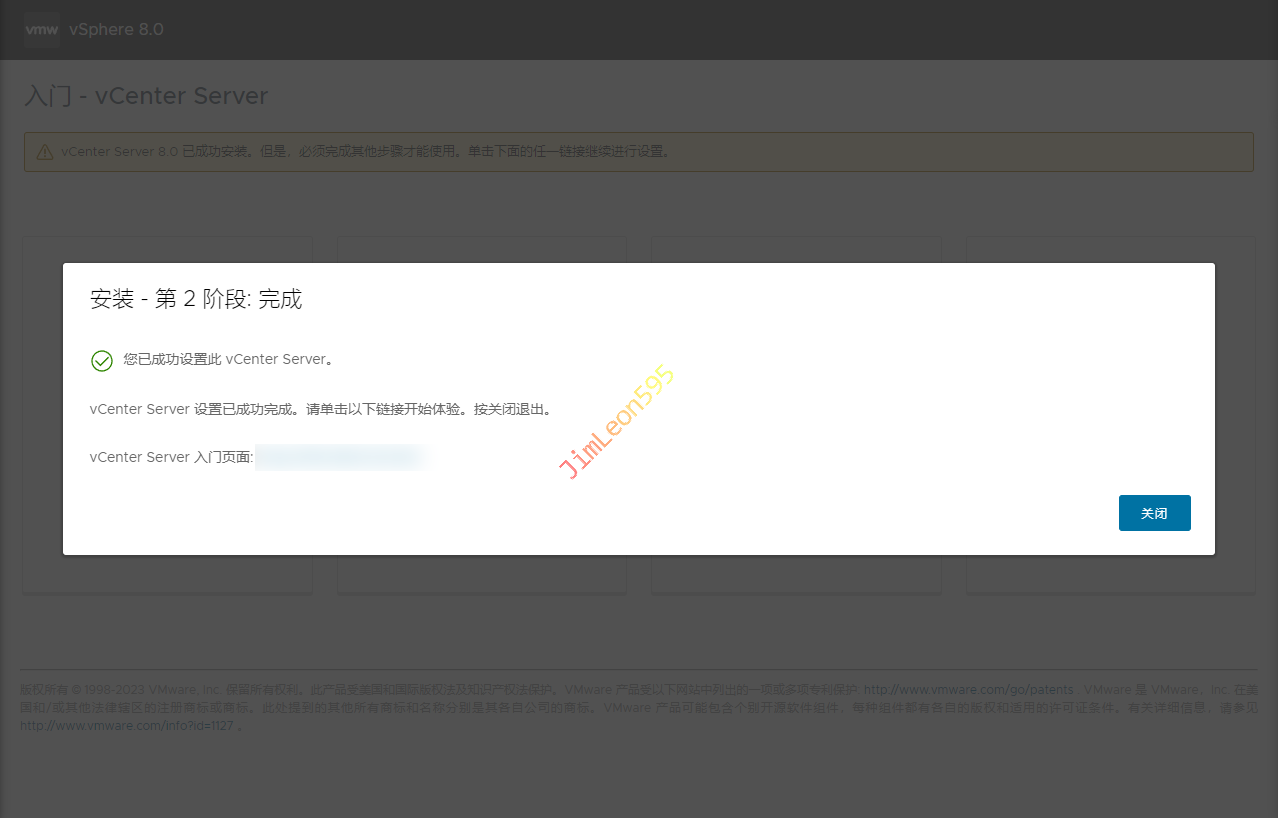Open the vmware.com/info?id=1127 footer link
This screenshot has height=818, width=1278.
[x=126, y=726]
